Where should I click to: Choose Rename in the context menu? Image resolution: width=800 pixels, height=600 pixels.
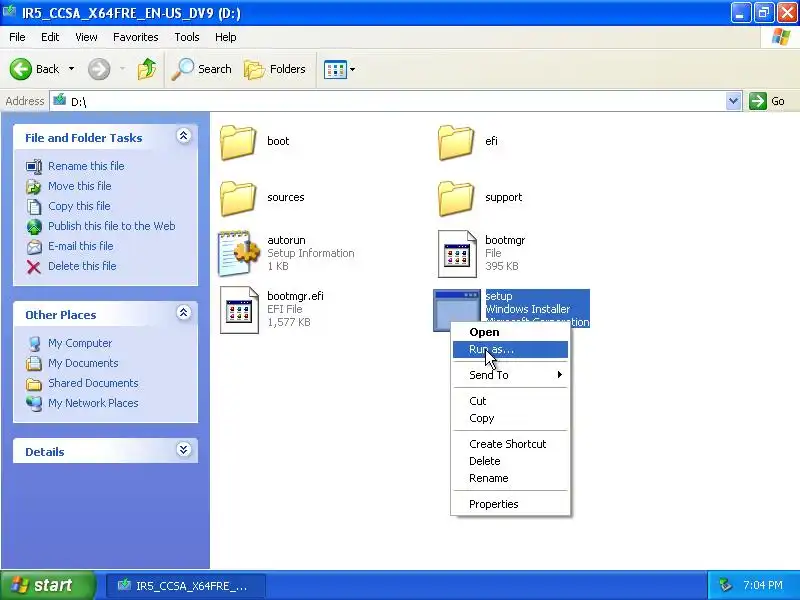coord(510,479)
